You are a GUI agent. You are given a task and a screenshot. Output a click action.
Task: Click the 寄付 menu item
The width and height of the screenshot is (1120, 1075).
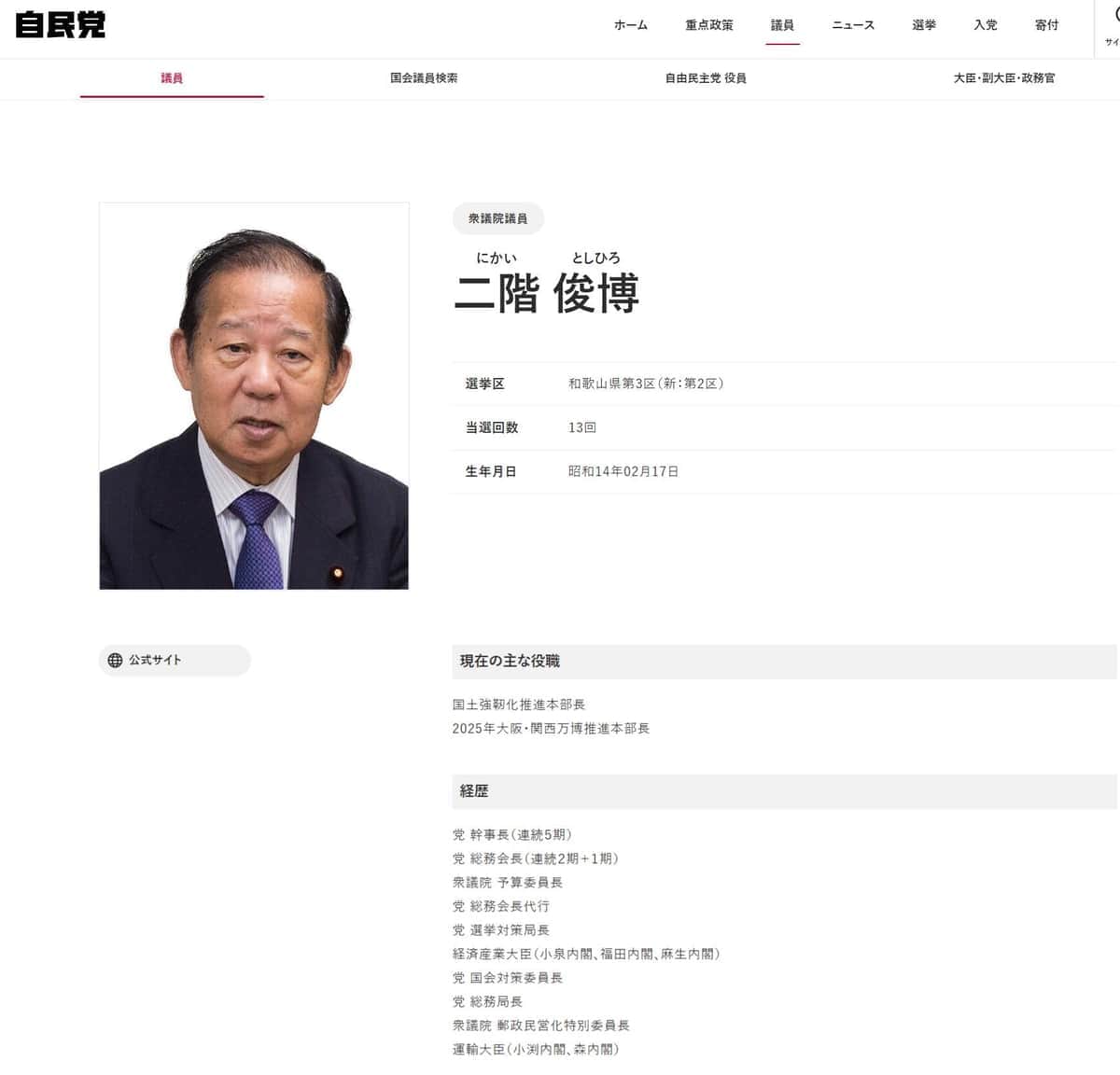[x=1045, y=26]
